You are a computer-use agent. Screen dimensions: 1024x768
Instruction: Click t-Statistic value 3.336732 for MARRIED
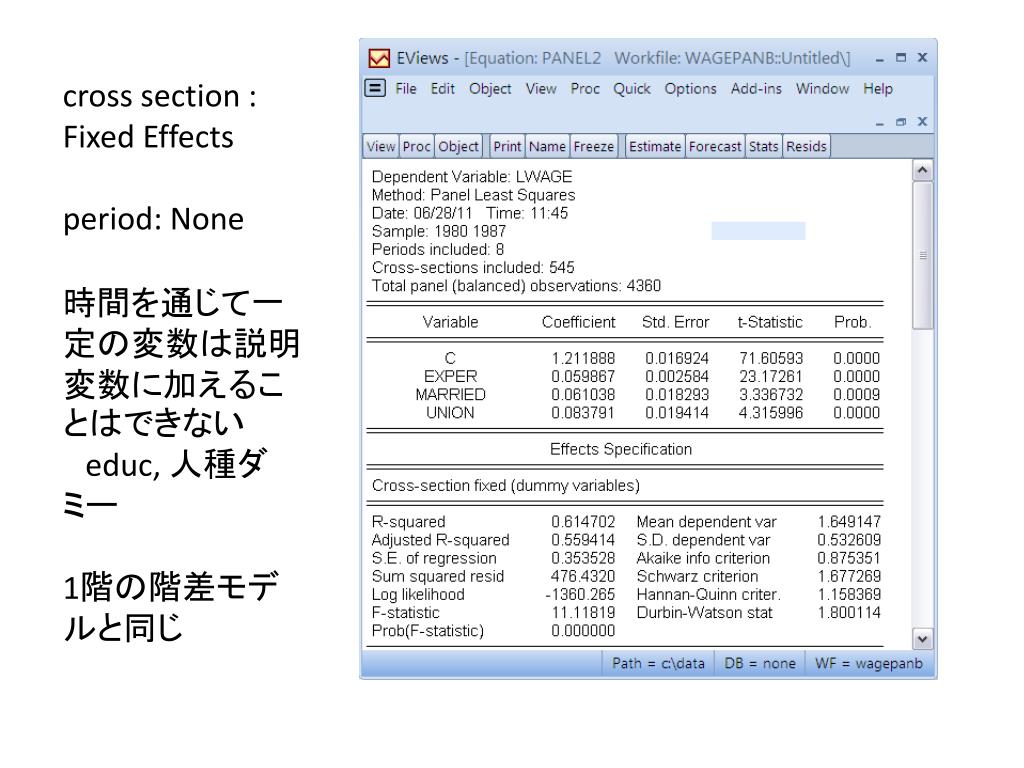click(x=771, y=395)
